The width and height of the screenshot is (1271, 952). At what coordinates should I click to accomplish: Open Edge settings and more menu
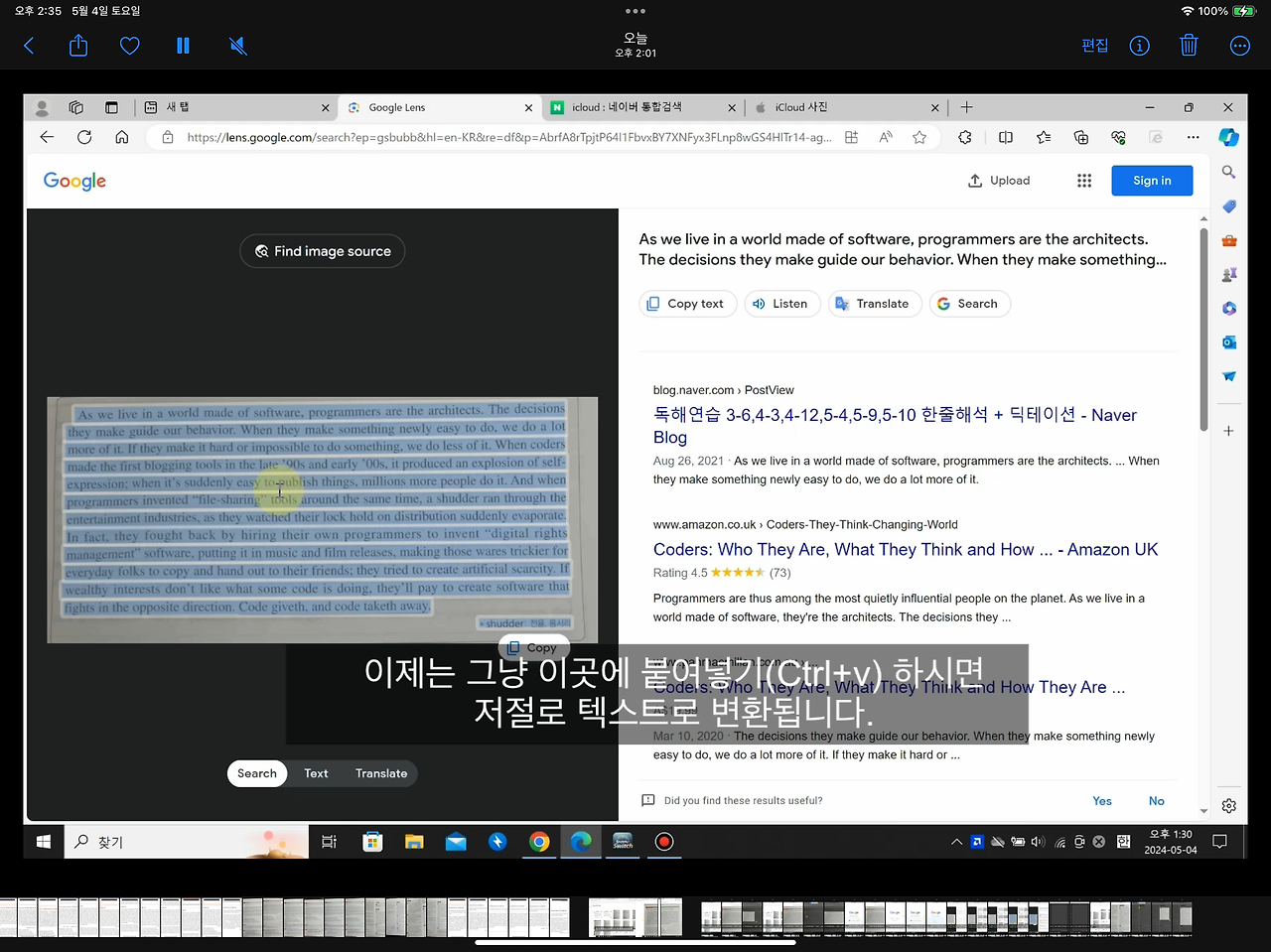pos(1194,137)
